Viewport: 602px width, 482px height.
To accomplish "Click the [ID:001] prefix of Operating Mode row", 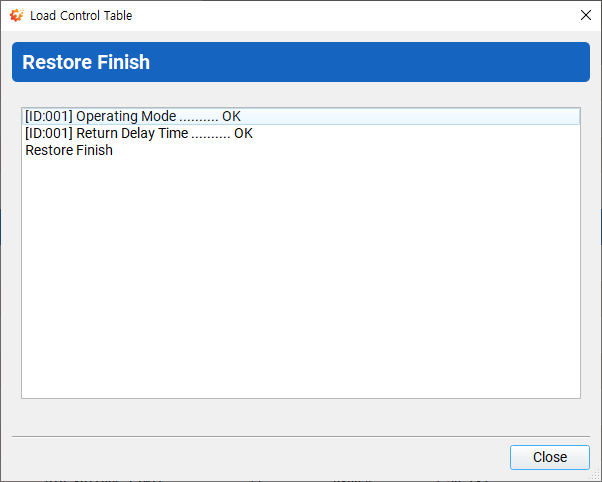I will (49, 116).
